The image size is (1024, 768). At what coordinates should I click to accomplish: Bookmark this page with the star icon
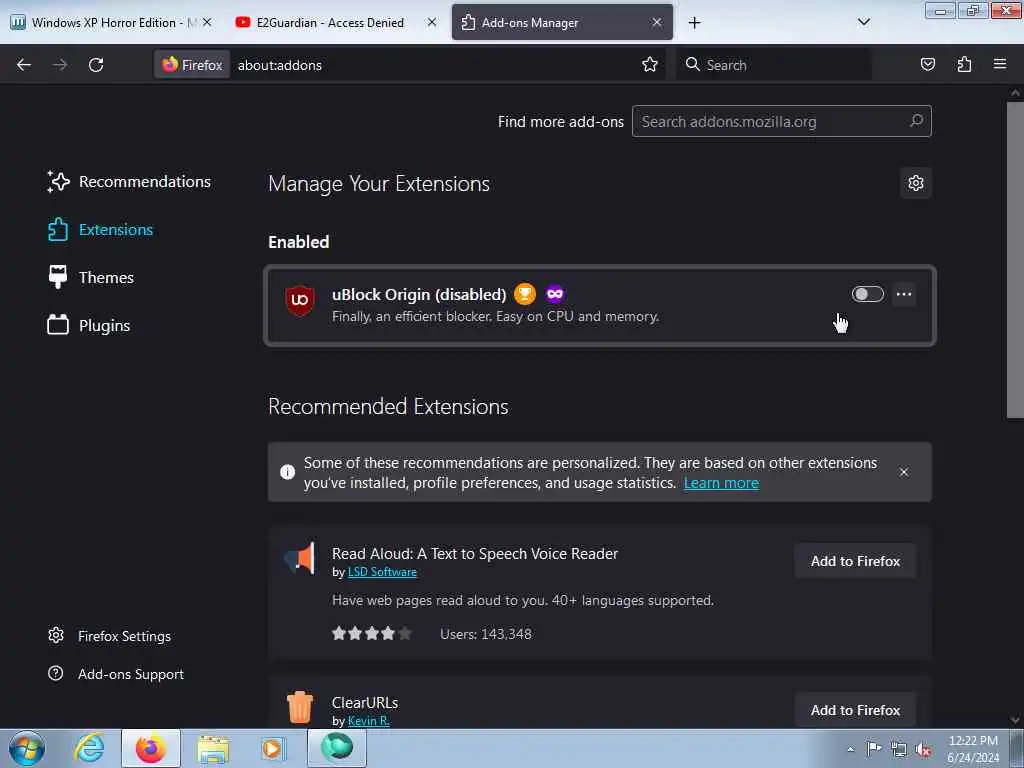click(x=649, y=65)
